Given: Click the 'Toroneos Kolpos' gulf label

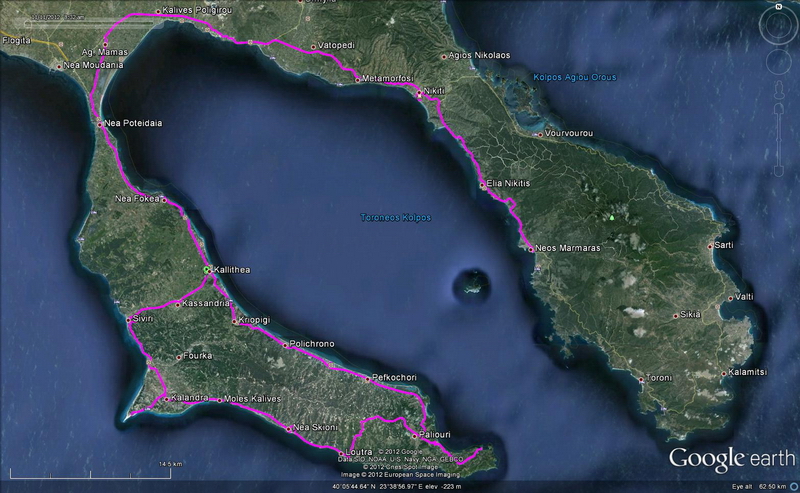Looking at the screenshot, I should [395, 217].
